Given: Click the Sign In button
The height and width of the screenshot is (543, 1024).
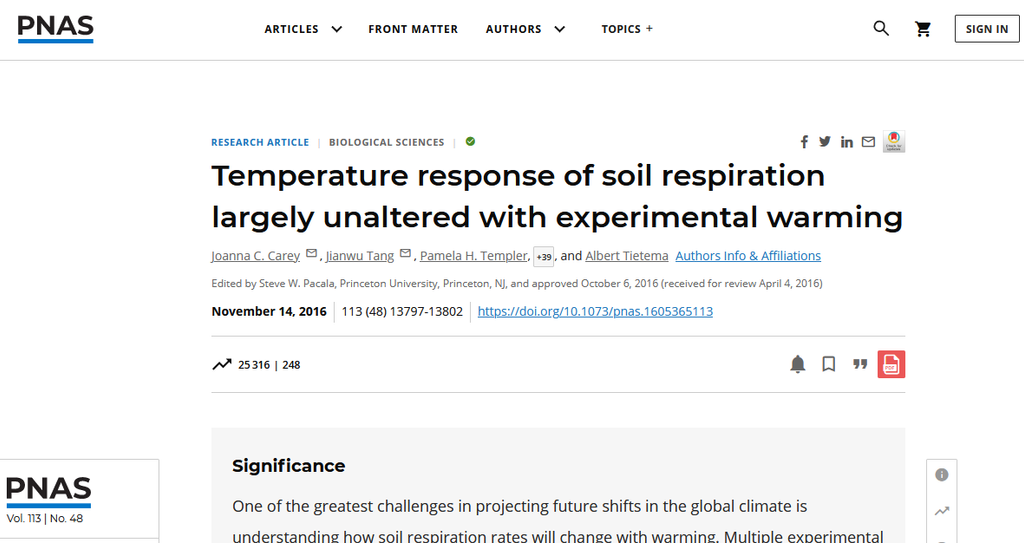Looking at the screenshot, I should point(987,29).
